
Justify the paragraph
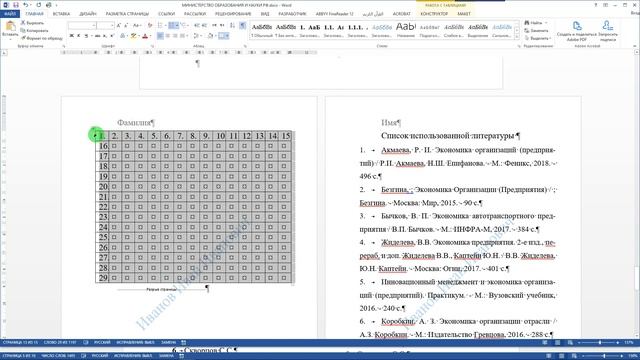pyautogui.click(x=182, y=36)
